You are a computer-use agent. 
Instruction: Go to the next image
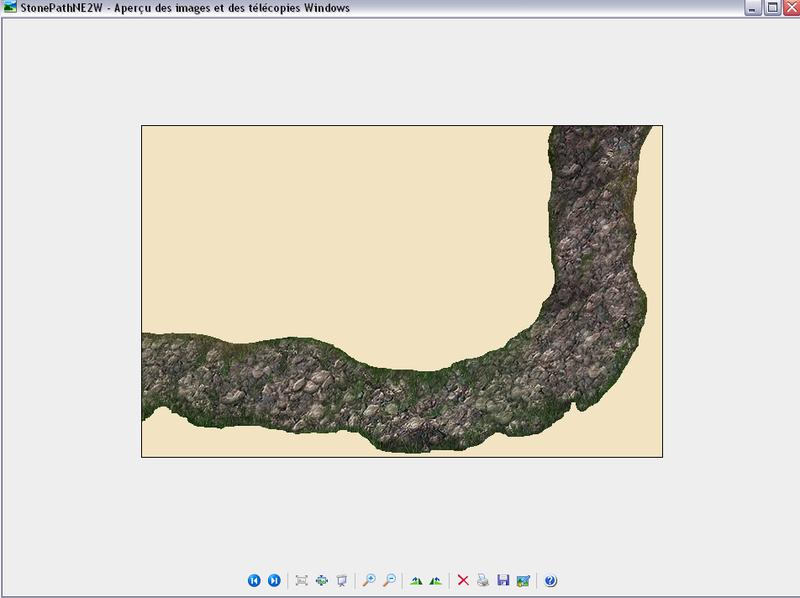pyautogui.click(x=274, y=580)
